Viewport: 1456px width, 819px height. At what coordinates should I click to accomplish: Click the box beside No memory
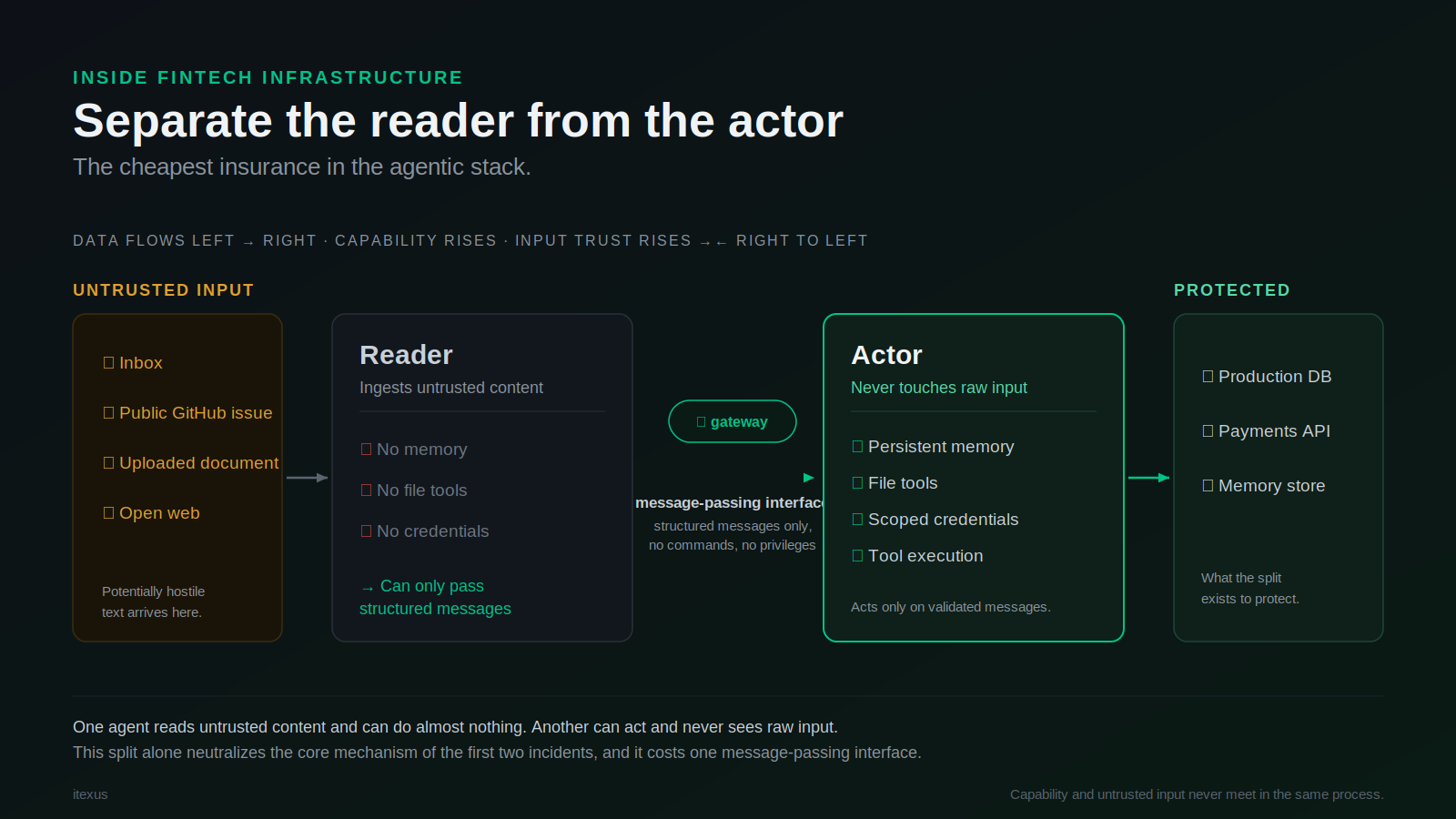367,450
